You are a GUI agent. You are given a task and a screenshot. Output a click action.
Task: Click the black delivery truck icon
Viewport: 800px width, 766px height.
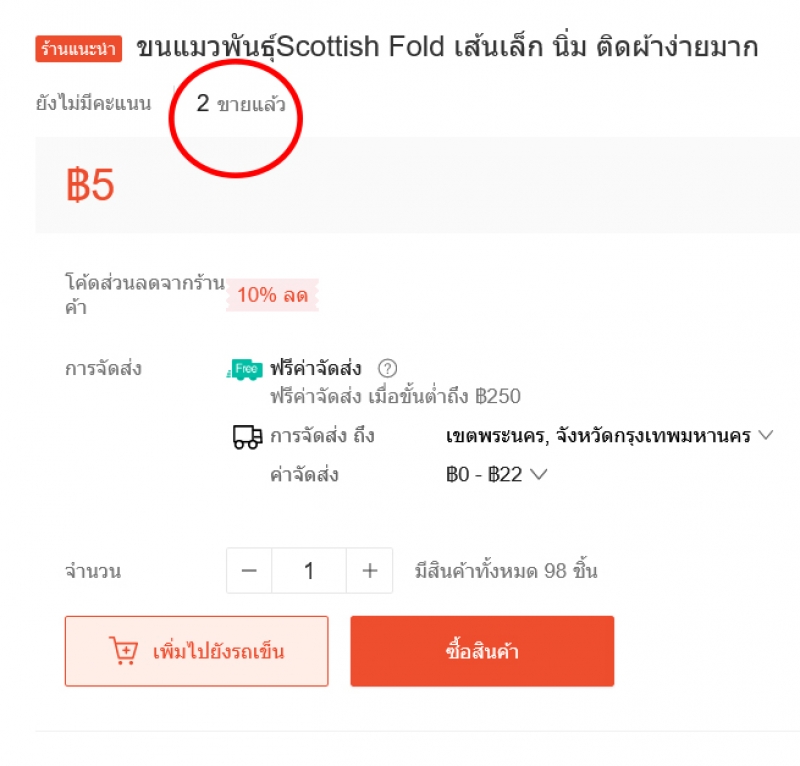(247, 436)
